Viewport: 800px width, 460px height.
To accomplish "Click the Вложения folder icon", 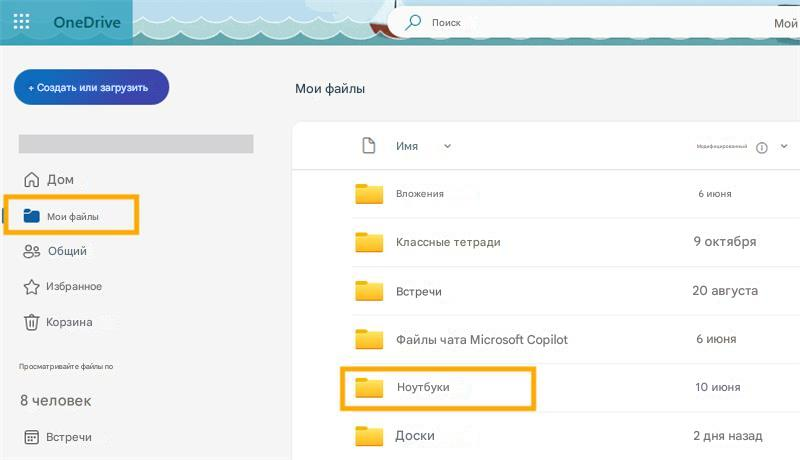I will (369, 194).
